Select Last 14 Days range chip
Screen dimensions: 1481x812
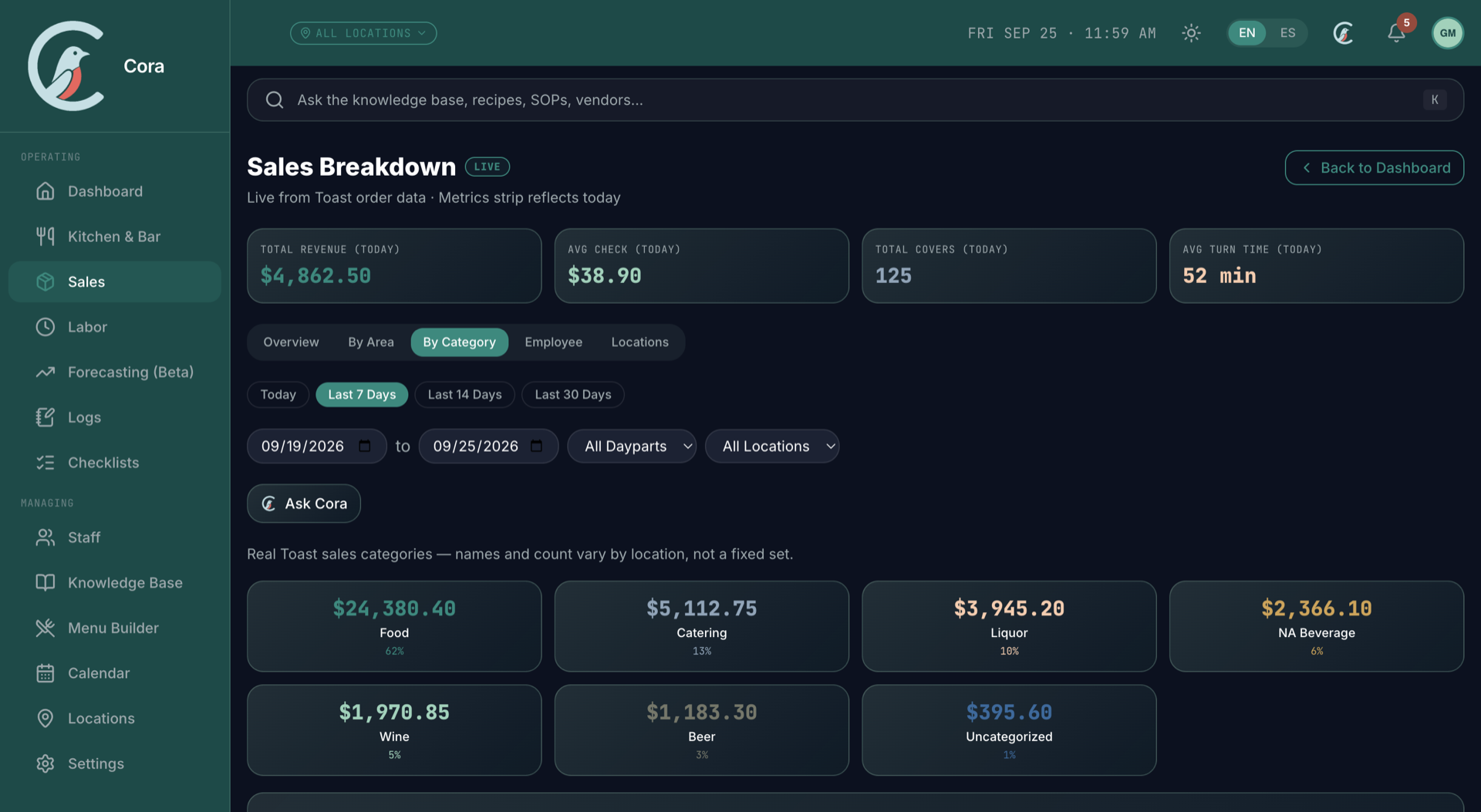click(x=464, y=395)
